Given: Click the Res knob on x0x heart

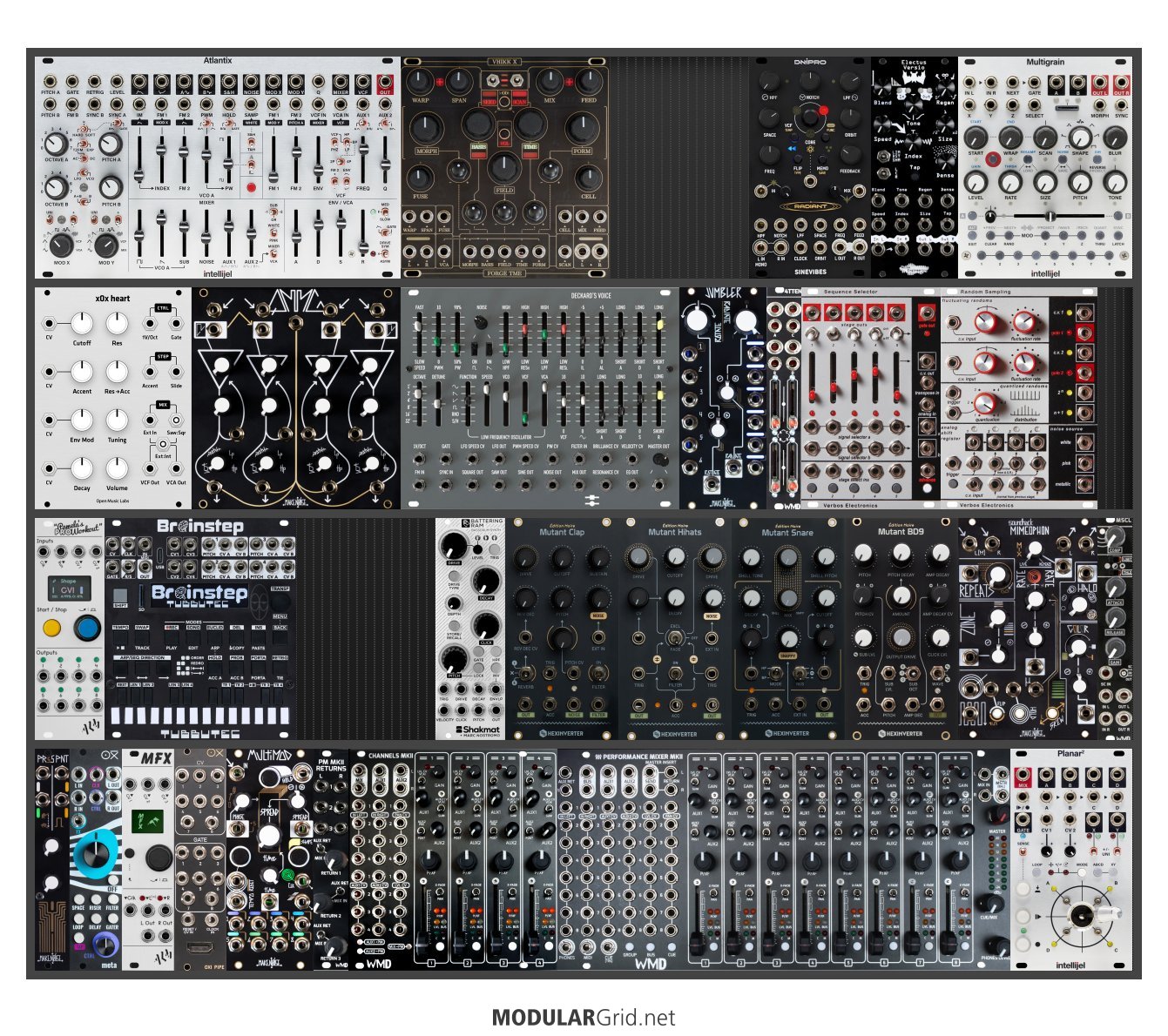Looking at the screenshot, I should pyautogui.click(x=117, y=325).
